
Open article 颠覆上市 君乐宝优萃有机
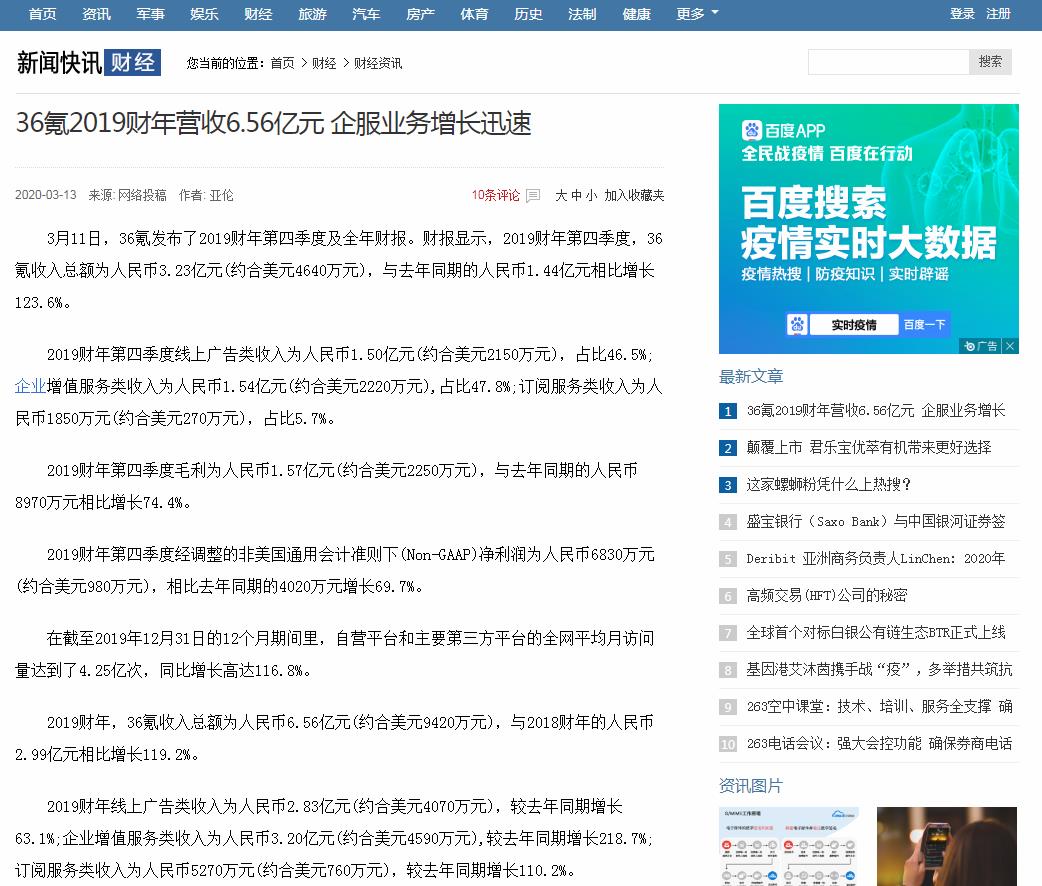click(869, 447)
